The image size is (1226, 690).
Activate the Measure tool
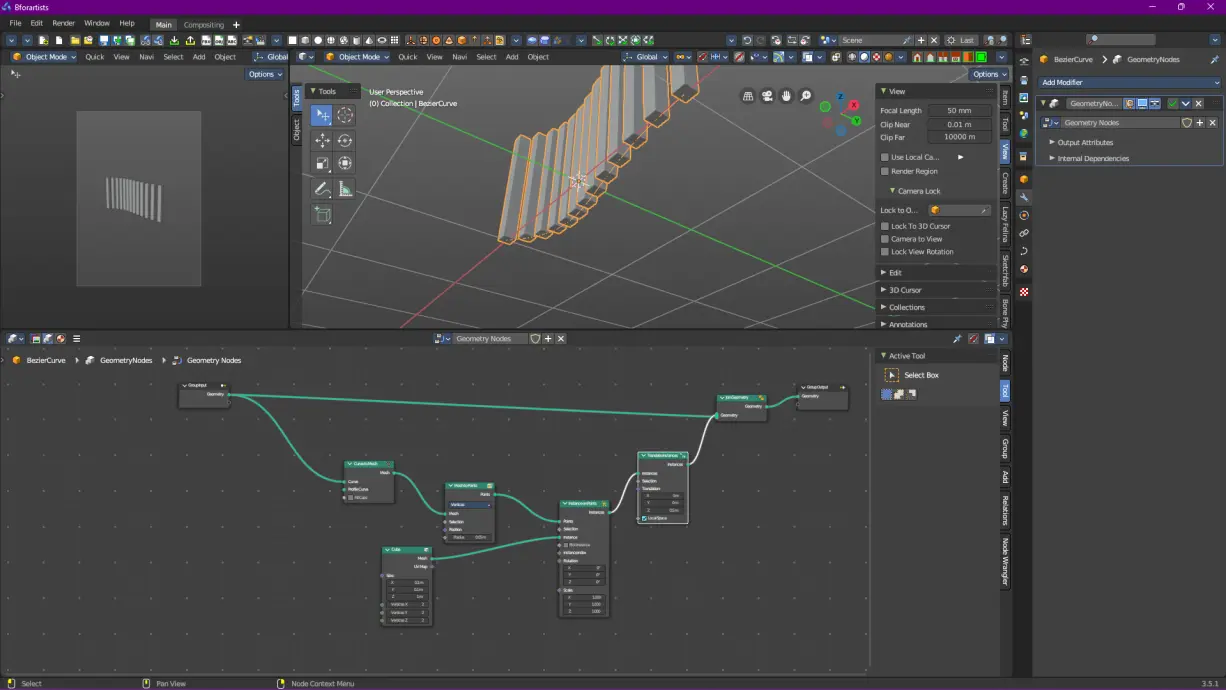(x=345, y=189)
